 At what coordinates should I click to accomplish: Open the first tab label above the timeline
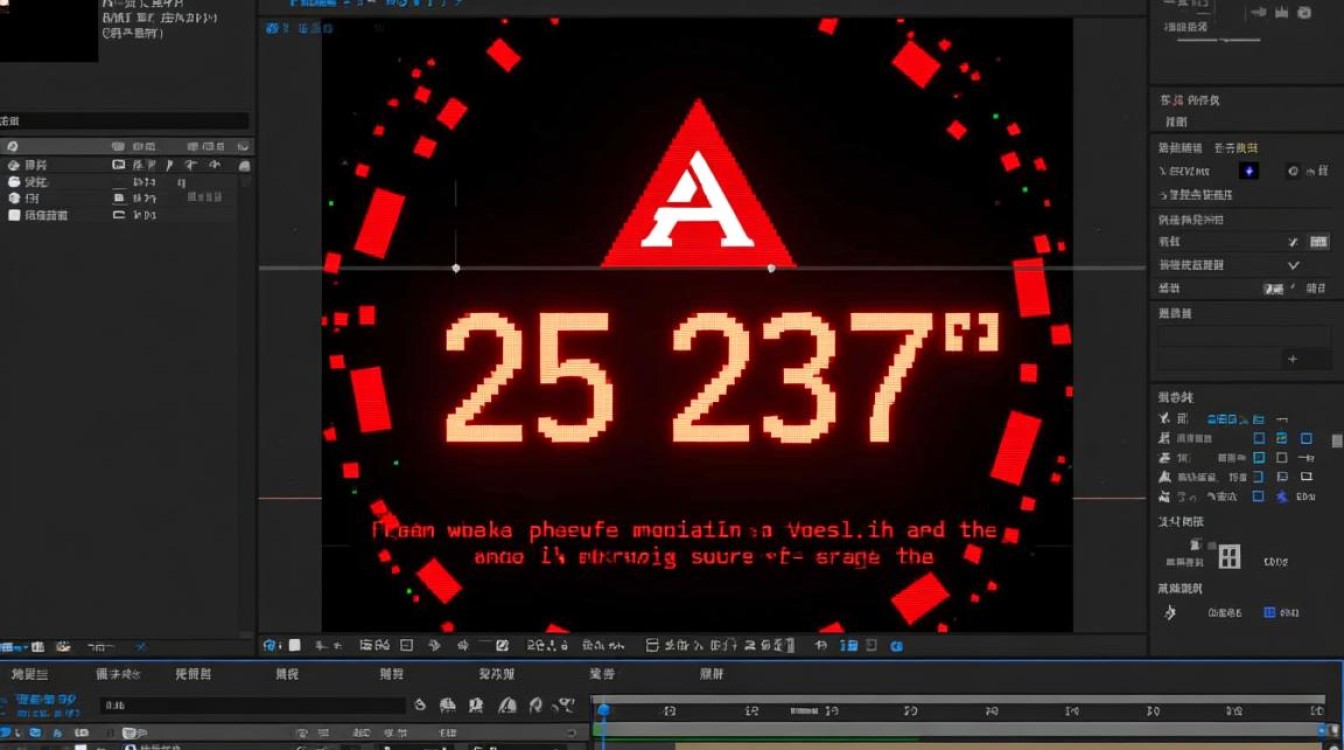pos(29,675)
